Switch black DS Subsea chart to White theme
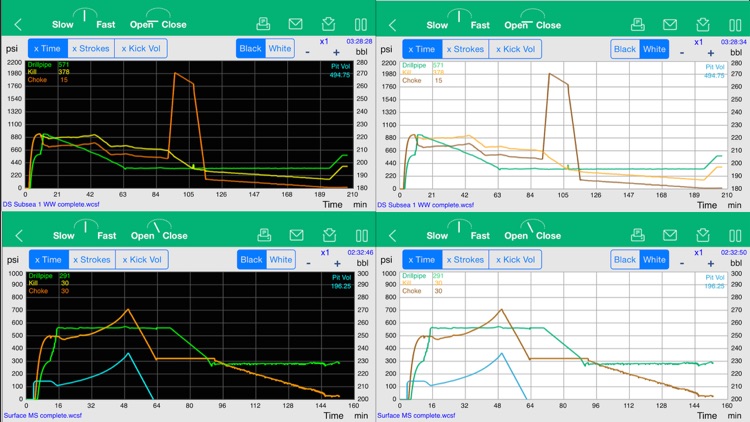750x422 pixels. pos(280,48)
